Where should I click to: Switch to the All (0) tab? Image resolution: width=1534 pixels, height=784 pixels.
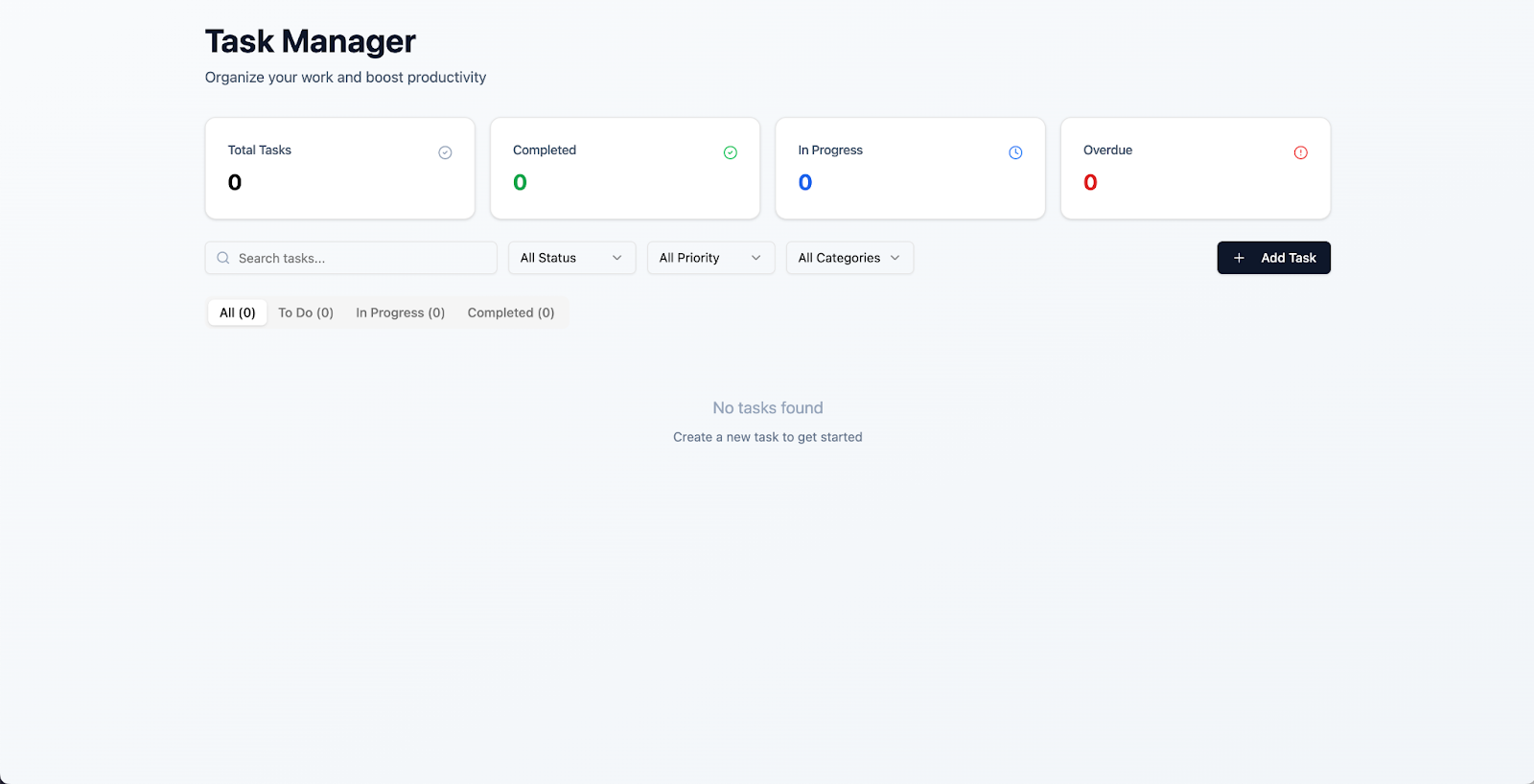(x=238, y=312)
